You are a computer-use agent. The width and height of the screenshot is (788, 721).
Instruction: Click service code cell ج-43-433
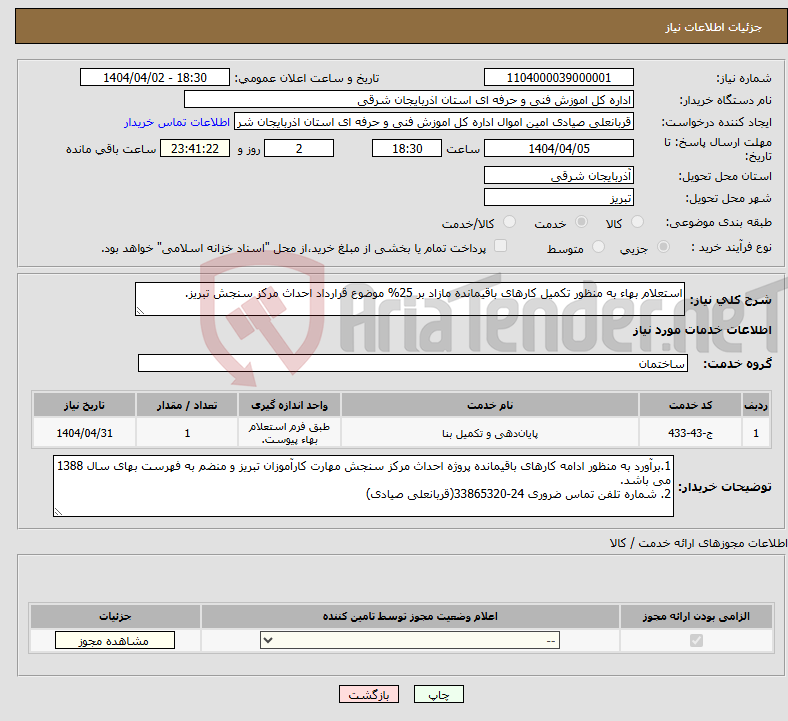point(691,433)
